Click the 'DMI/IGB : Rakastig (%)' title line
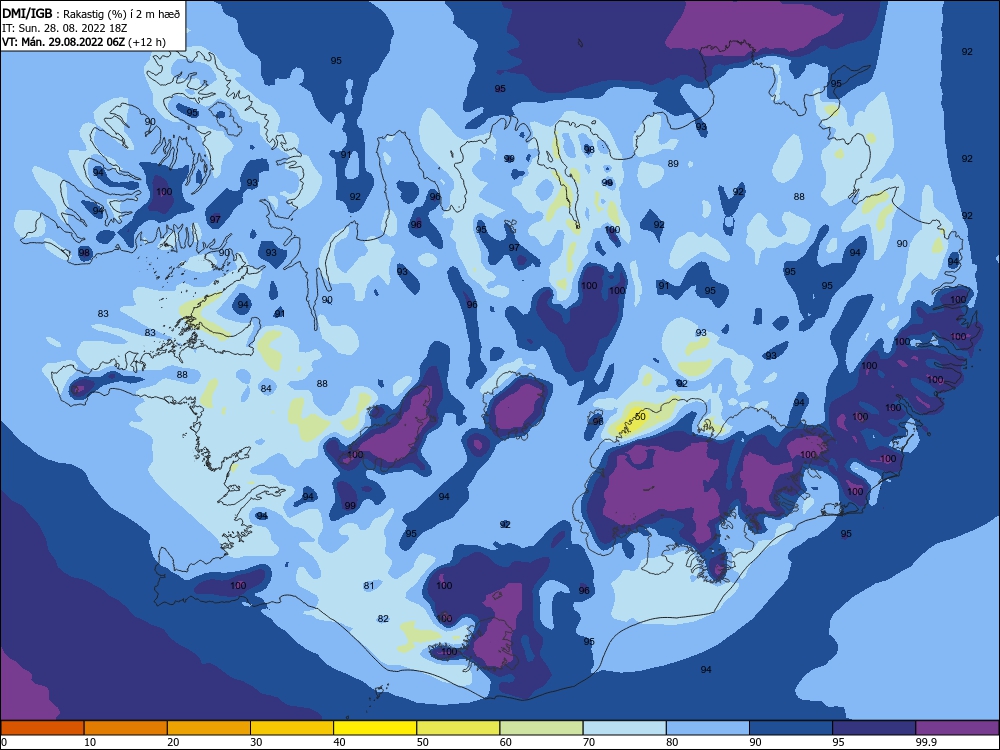Screen dimensions: 1000x750 [x=91, y=14]
